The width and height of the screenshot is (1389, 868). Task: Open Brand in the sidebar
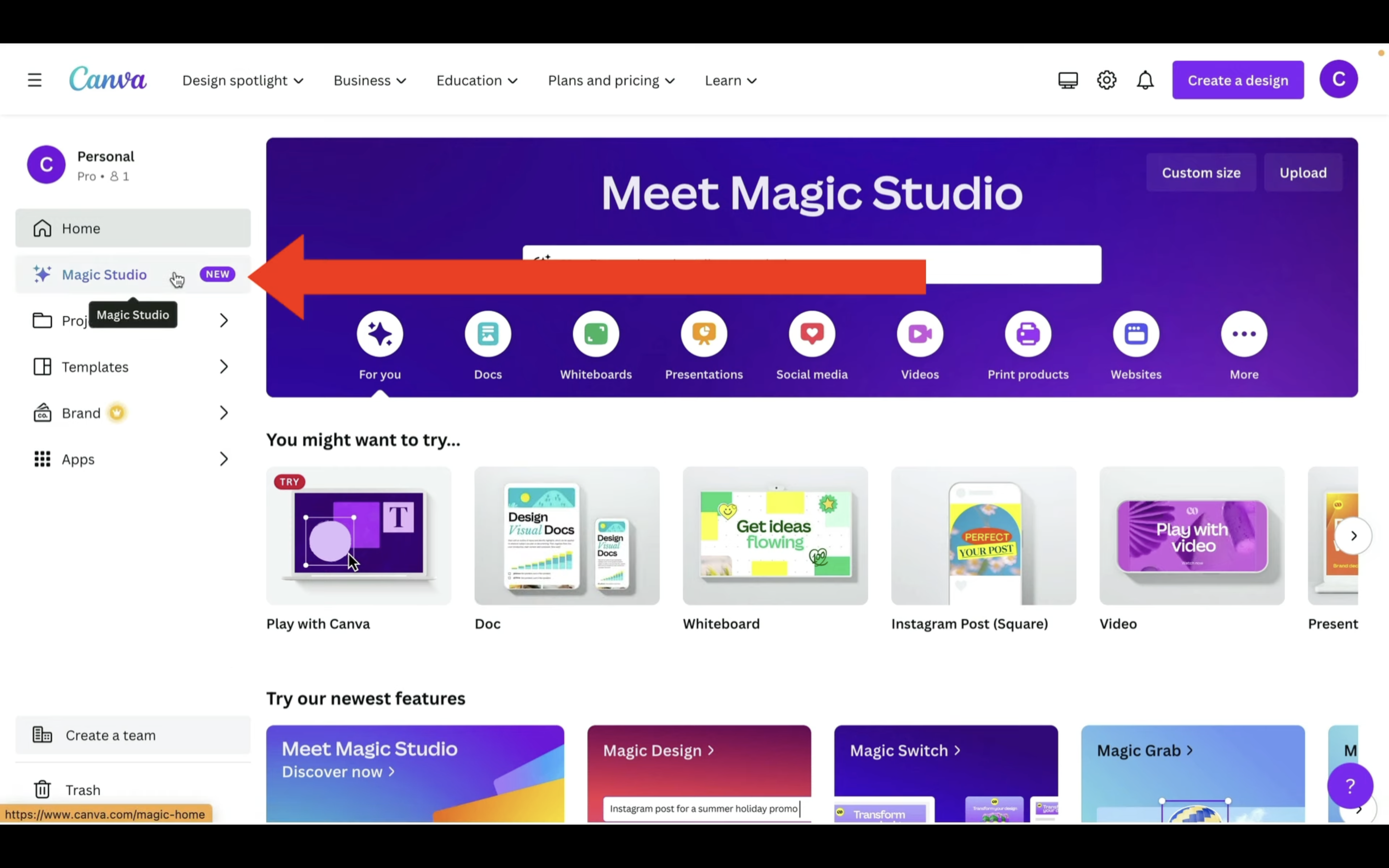(x=133, y=413)
